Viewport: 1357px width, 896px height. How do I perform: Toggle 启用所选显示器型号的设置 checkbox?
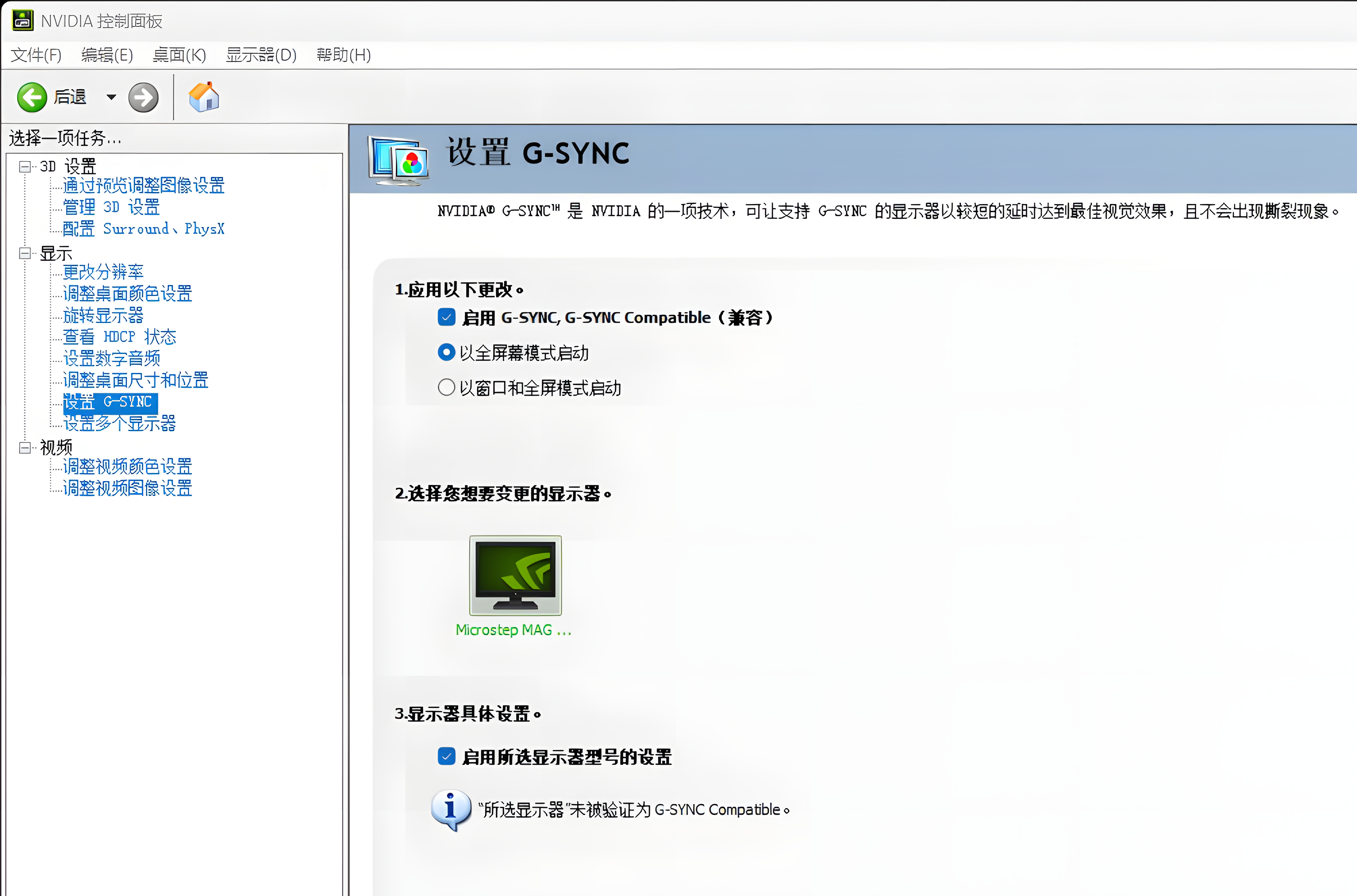[x=446, y=756]
